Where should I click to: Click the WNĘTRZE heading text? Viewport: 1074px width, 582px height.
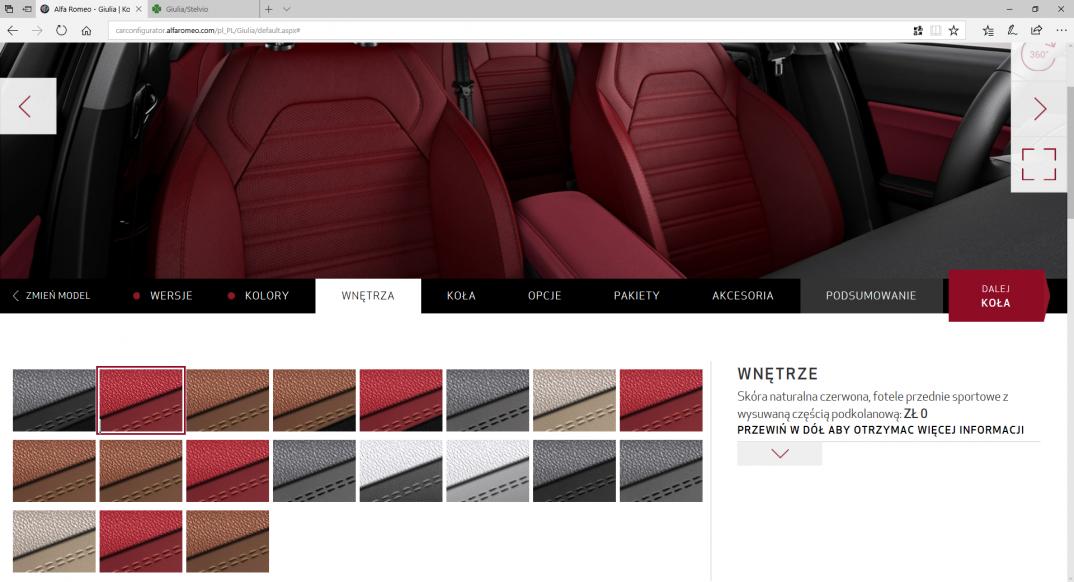coord(777,374)
